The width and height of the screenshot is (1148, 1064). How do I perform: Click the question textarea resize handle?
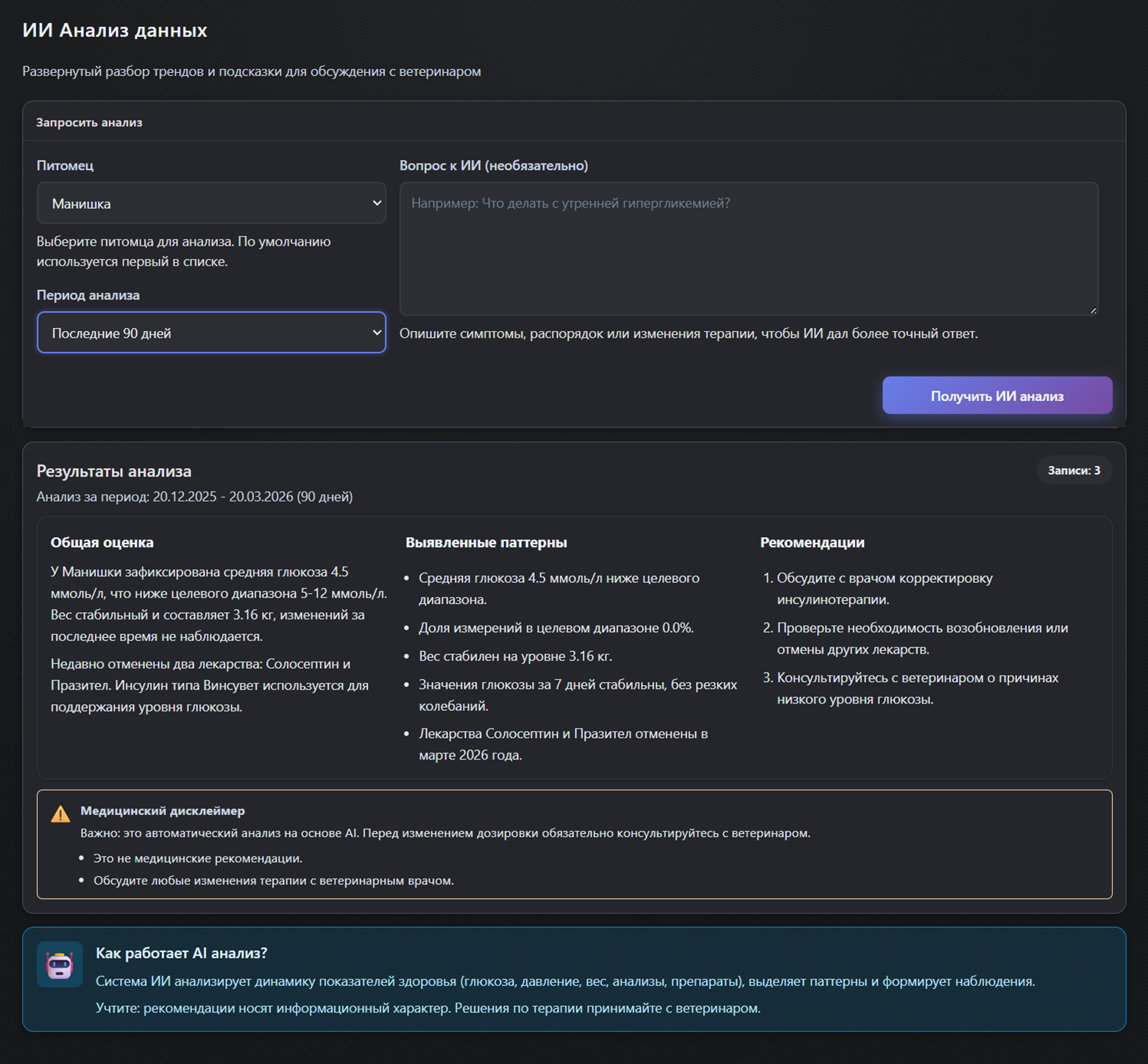click(1093, 311)
